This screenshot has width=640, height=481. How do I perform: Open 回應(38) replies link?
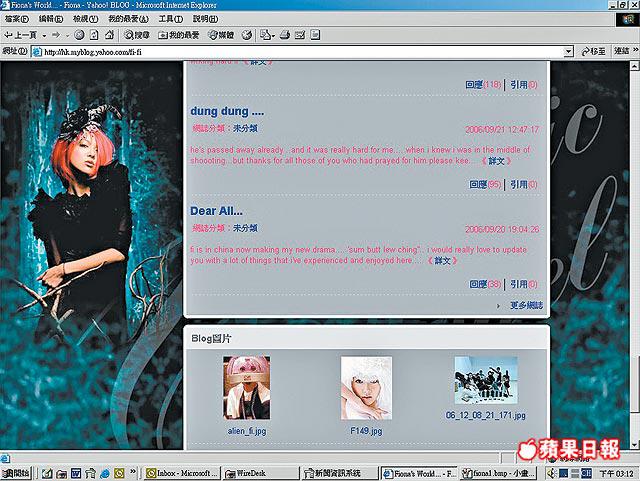[485, 284]
